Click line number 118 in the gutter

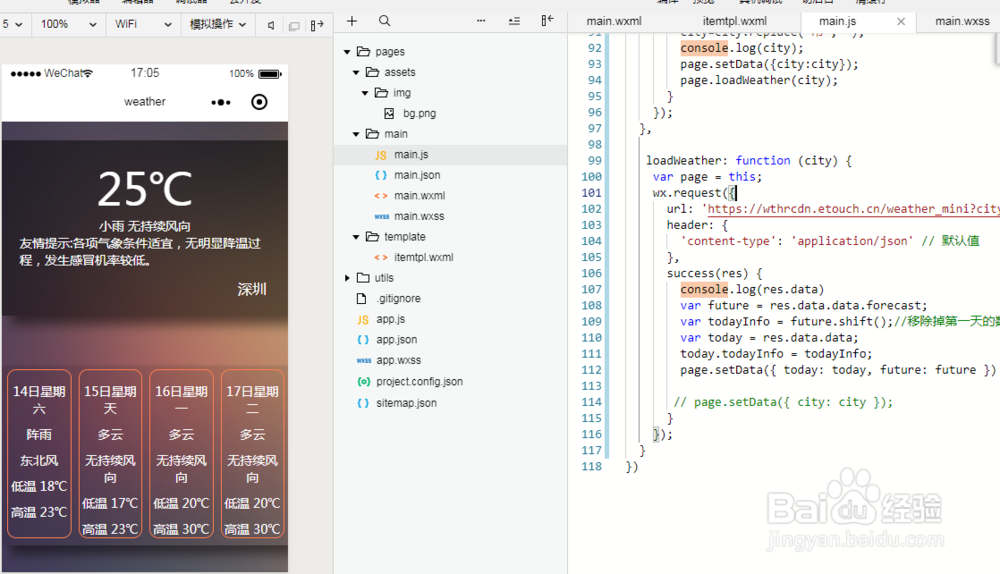coord(591,466)
